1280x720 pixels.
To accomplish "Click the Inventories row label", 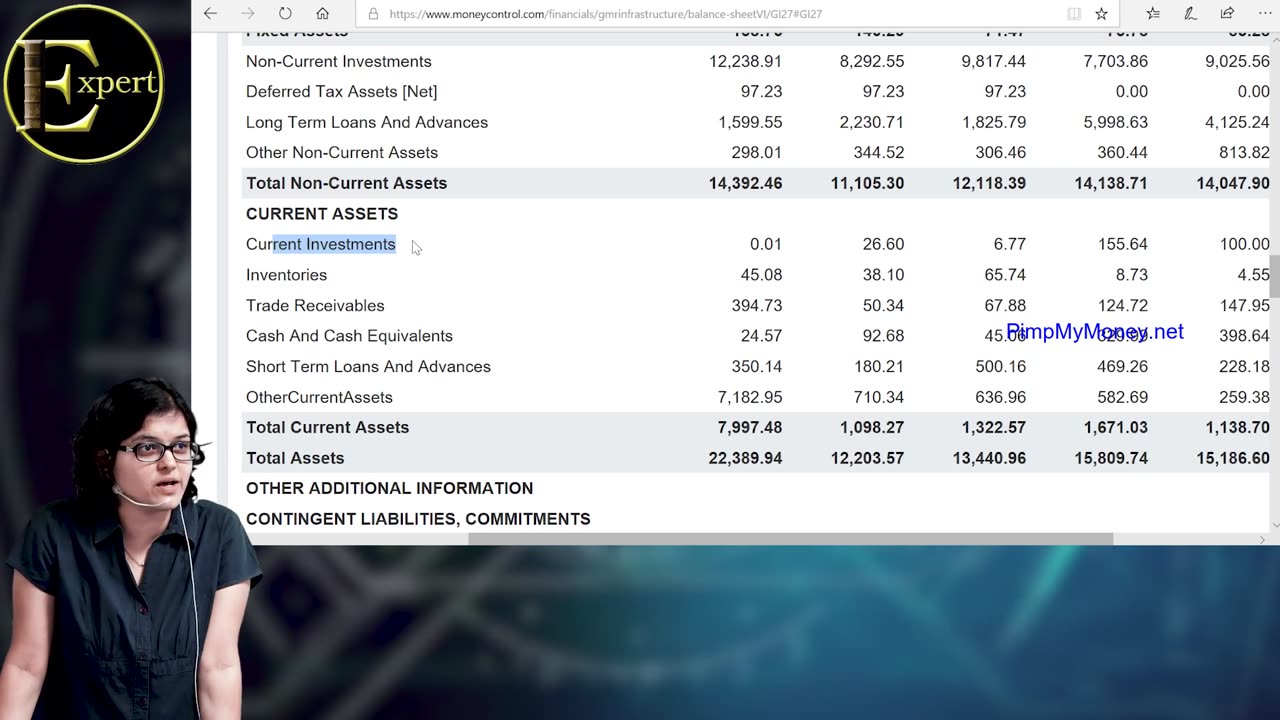I will coord(286,275).
